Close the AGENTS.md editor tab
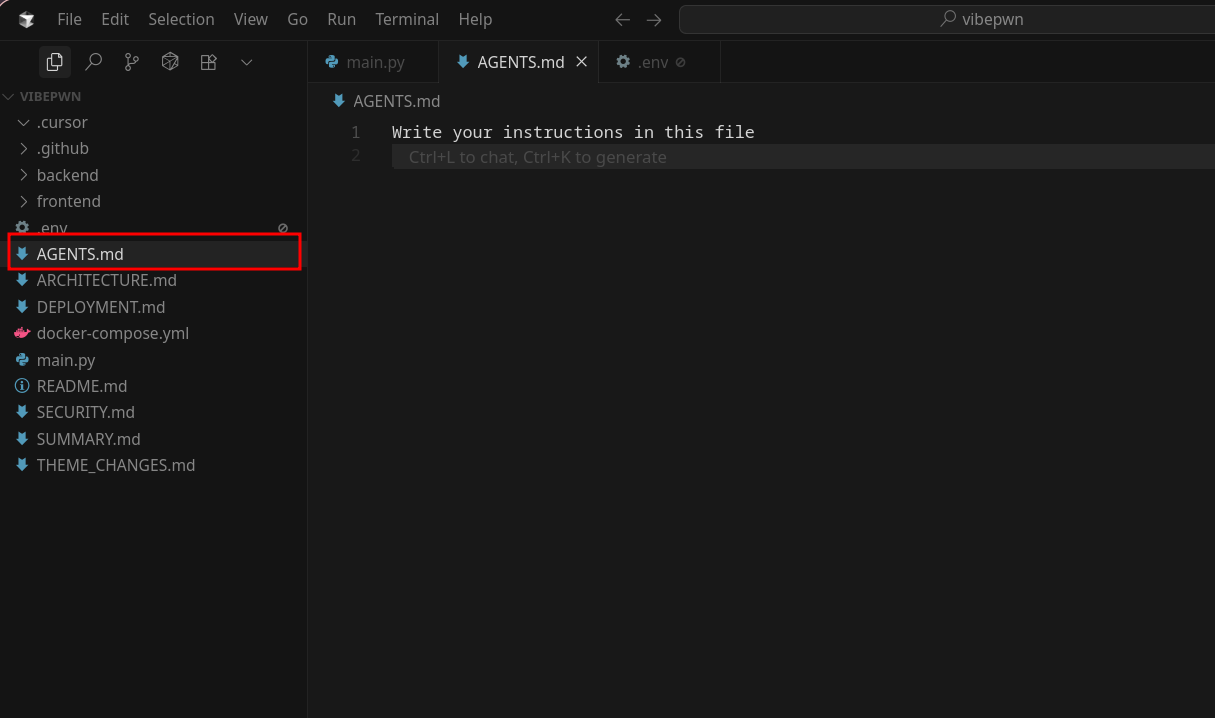Screen dimensions: 1215x718 [581, 62]
